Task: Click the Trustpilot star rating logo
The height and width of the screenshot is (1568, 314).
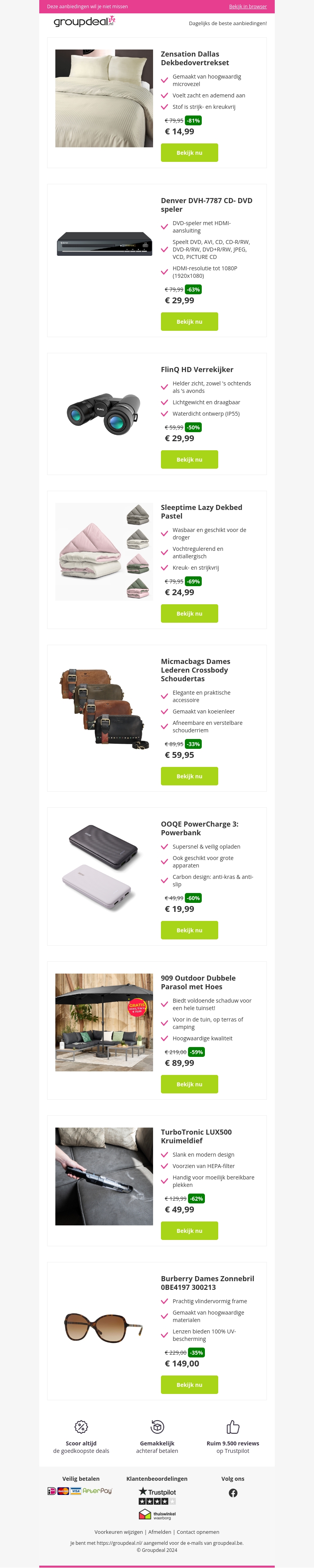Action: [157, 1496]
